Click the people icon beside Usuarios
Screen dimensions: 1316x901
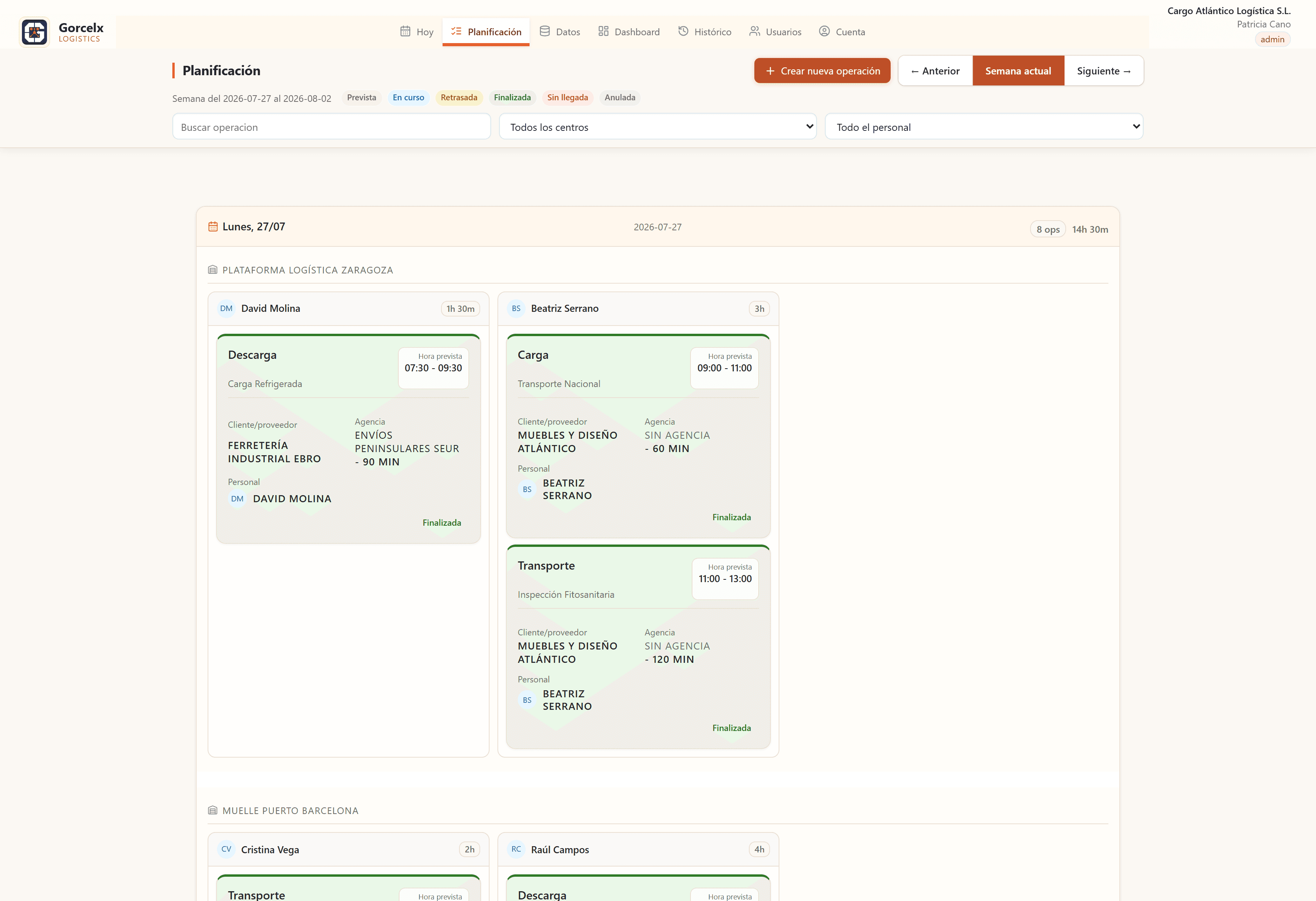tap(754, 31)
